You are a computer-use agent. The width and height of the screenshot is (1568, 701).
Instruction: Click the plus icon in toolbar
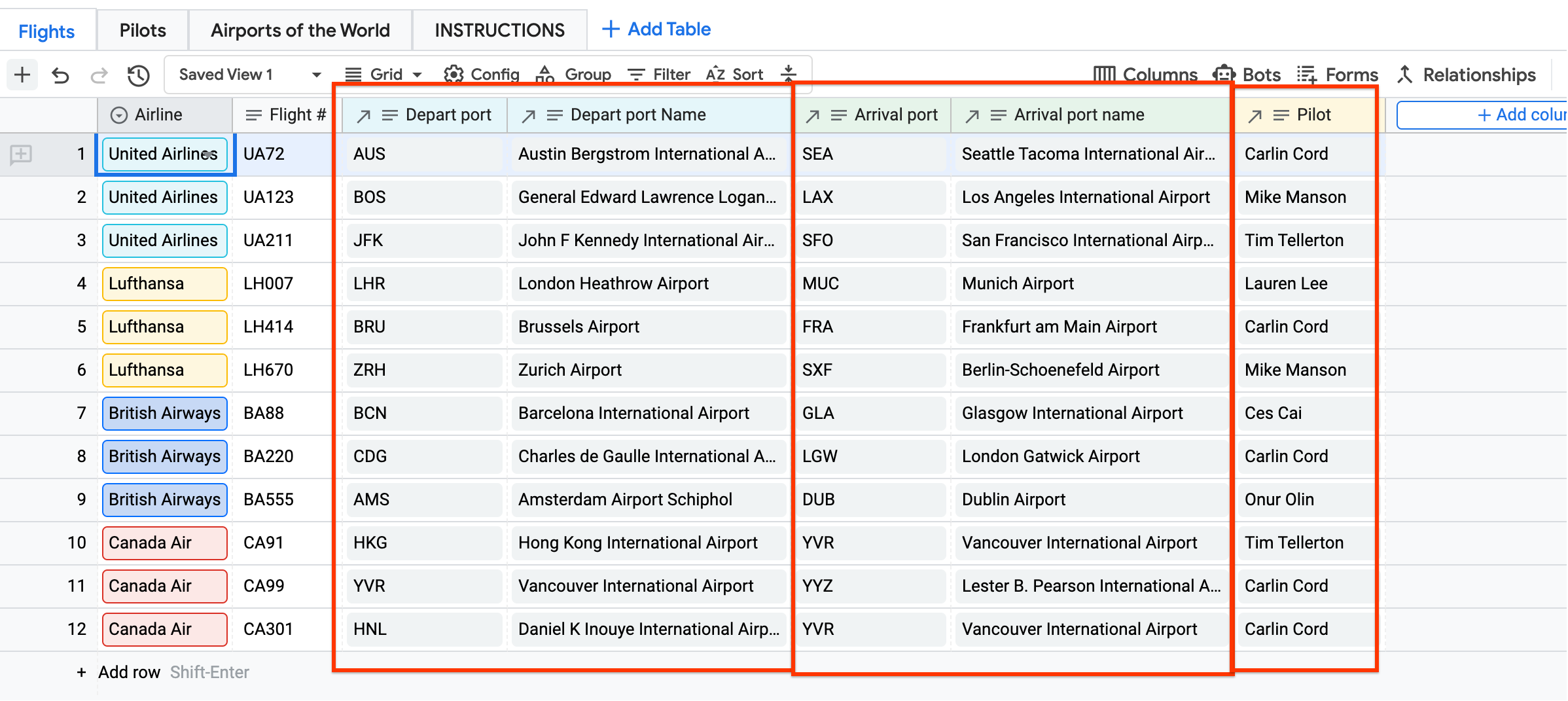[x=22, y=75]
